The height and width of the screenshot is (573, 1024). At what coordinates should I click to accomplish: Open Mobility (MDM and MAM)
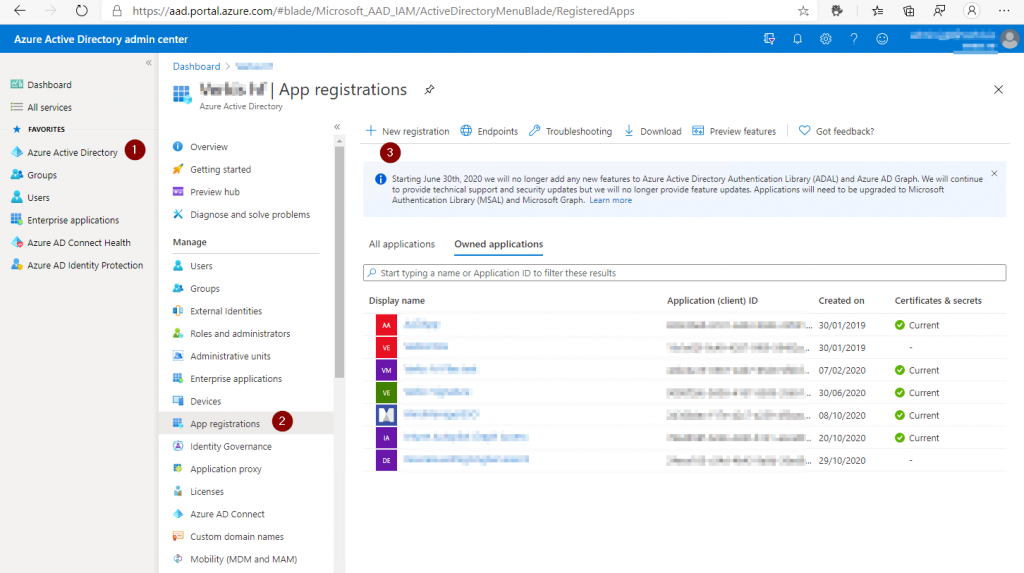pyautogui.click(x=243, y=559)
